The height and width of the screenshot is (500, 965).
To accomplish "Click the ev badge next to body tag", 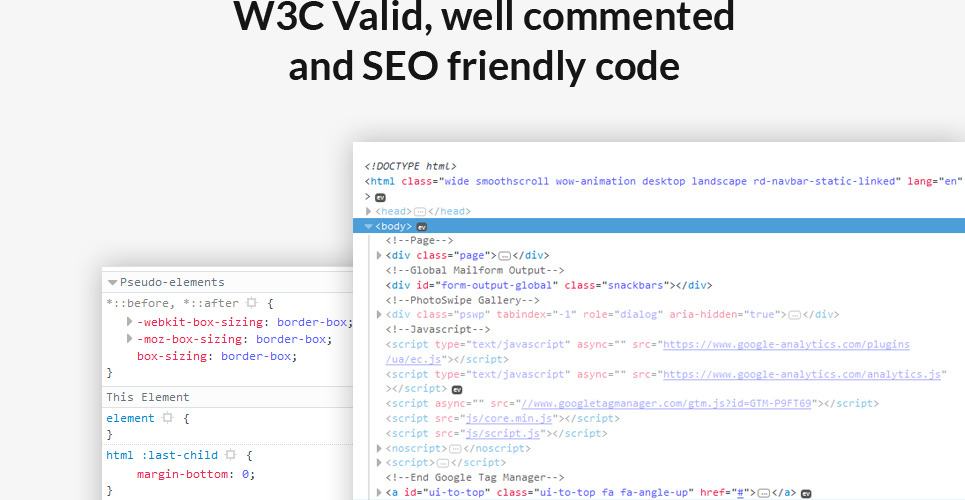I will pos(422,227).
